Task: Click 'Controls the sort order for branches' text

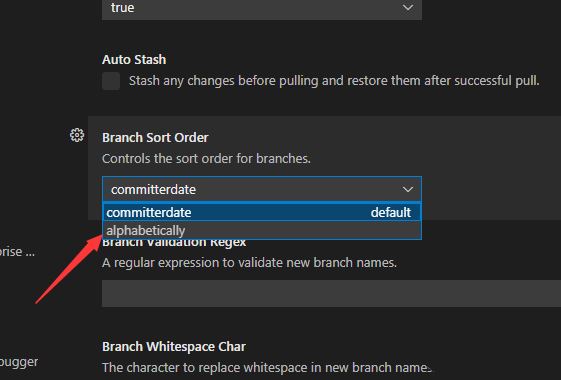Action: pyautogui.click(x=206, y=159)
